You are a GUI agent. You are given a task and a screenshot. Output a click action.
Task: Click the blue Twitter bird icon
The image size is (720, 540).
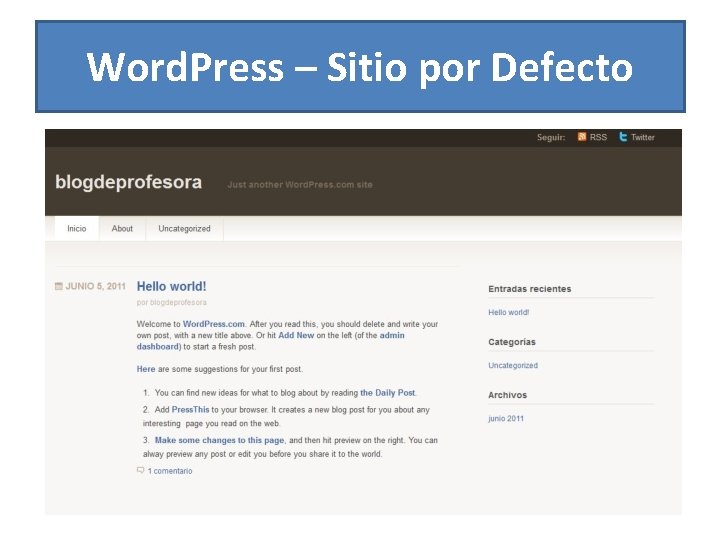(x=623, y=136)
